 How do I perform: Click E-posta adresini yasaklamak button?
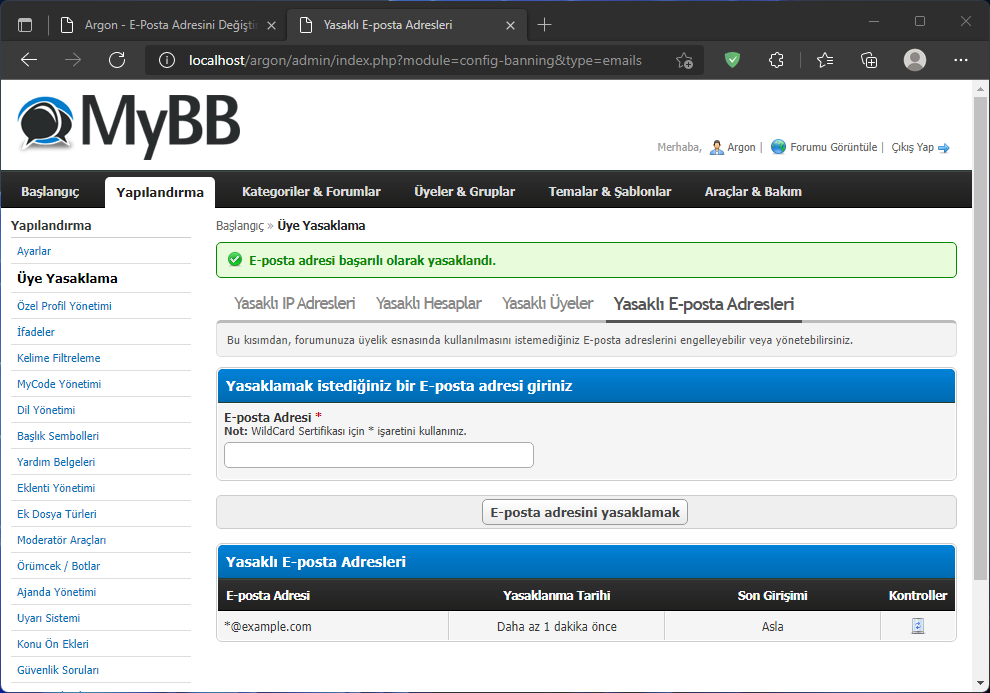[x=585, y=512]
